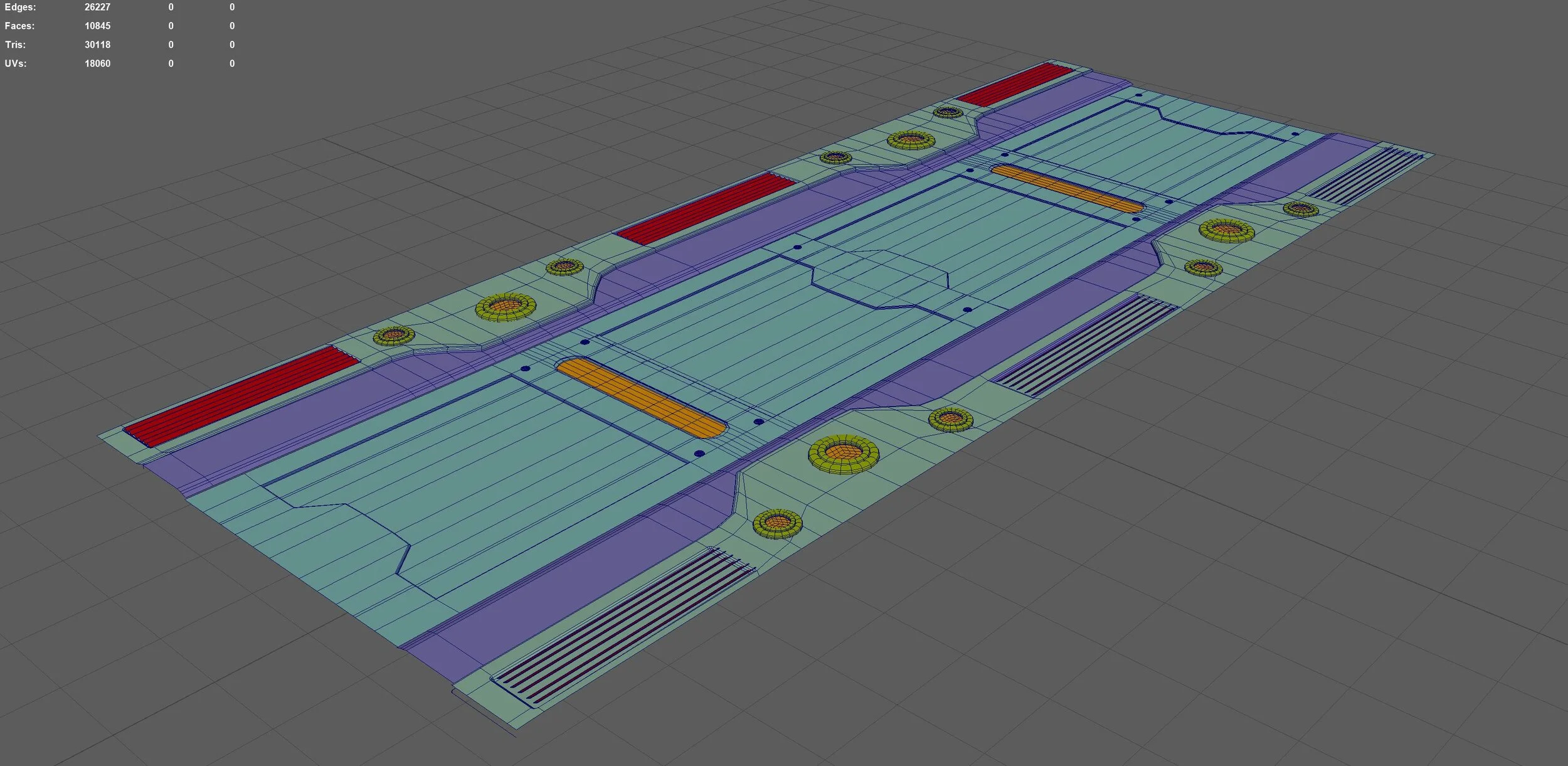Select the value 26227 next to Edges
The width and height of the screenshot is (1568, 766).
point(97,8)
